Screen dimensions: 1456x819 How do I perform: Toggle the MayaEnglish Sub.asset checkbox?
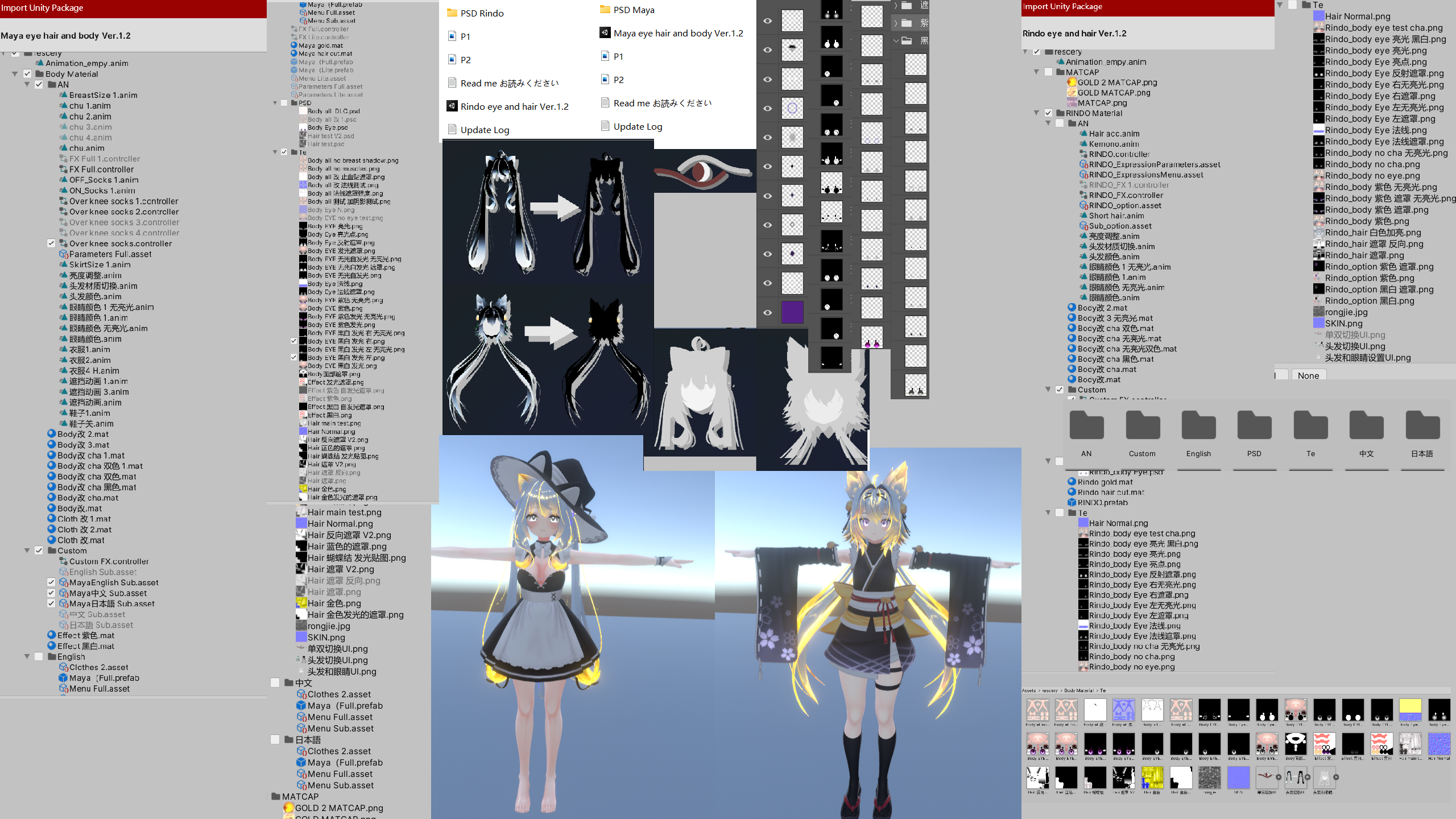[x=51, y=582]
